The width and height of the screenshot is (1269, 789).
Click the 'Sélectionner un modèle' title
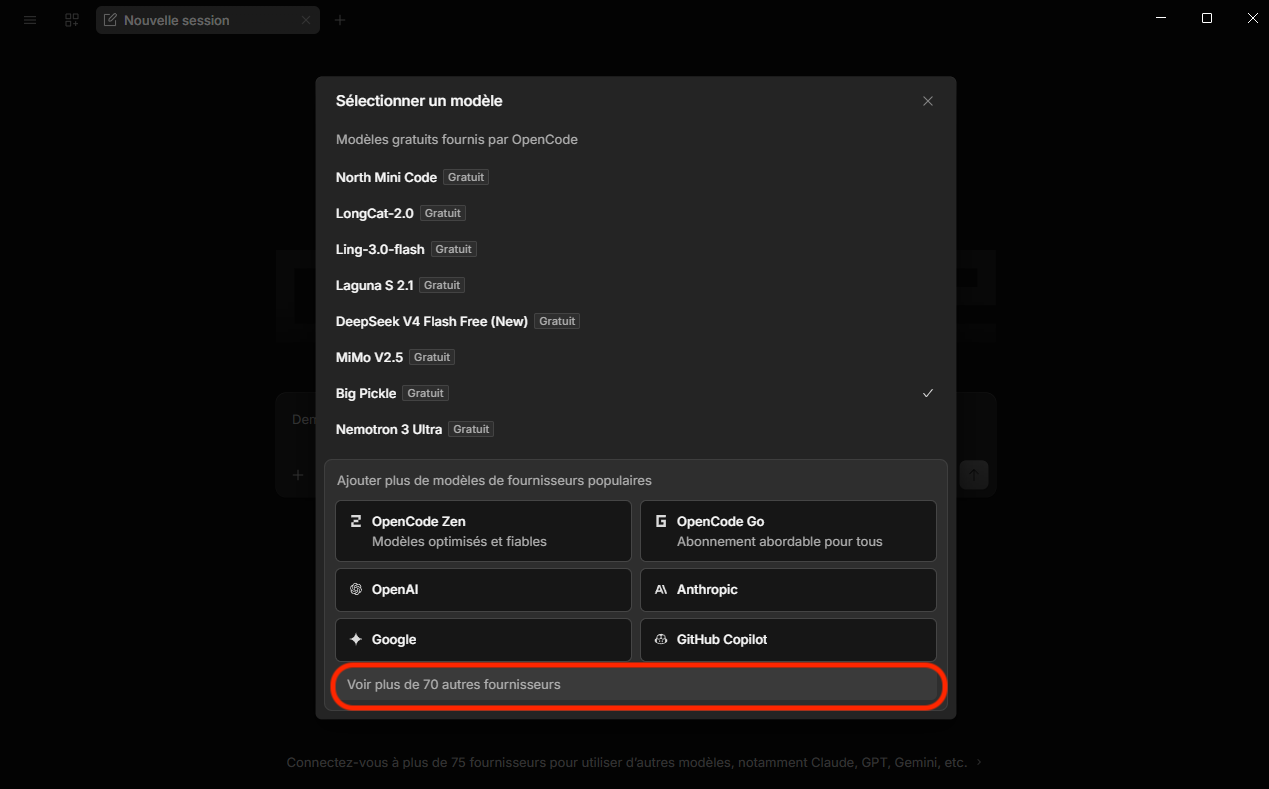click(x=419, y=101)
